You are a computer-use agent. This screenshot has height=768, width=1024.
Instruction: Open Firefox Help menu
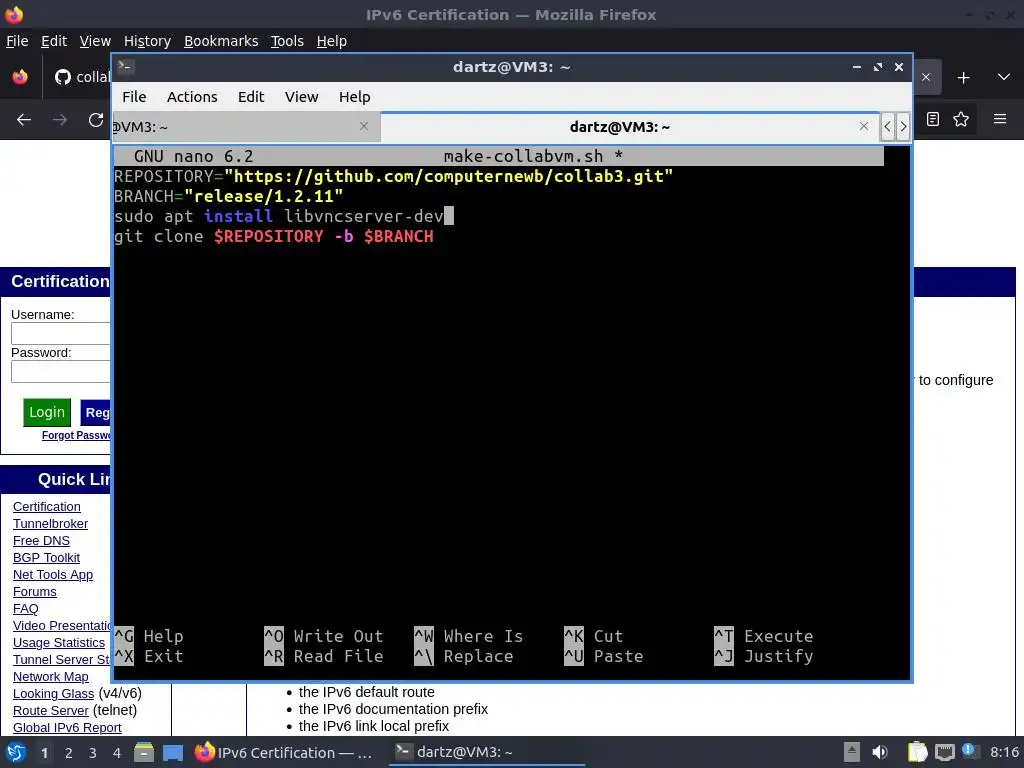[331, 41]
